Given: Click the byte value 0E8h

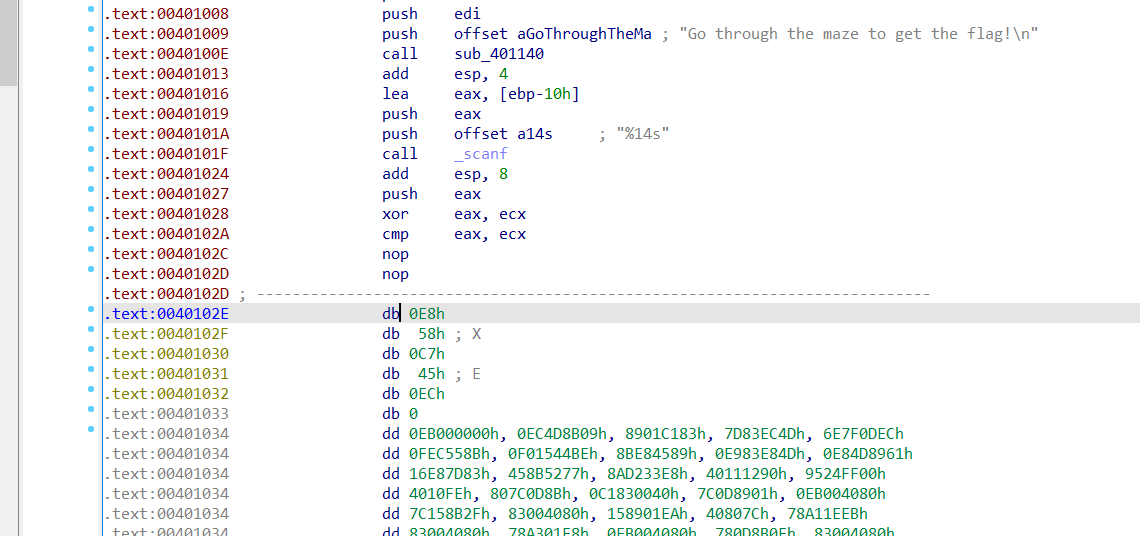Looking at the screenshot, I should [x=427, y=314].
